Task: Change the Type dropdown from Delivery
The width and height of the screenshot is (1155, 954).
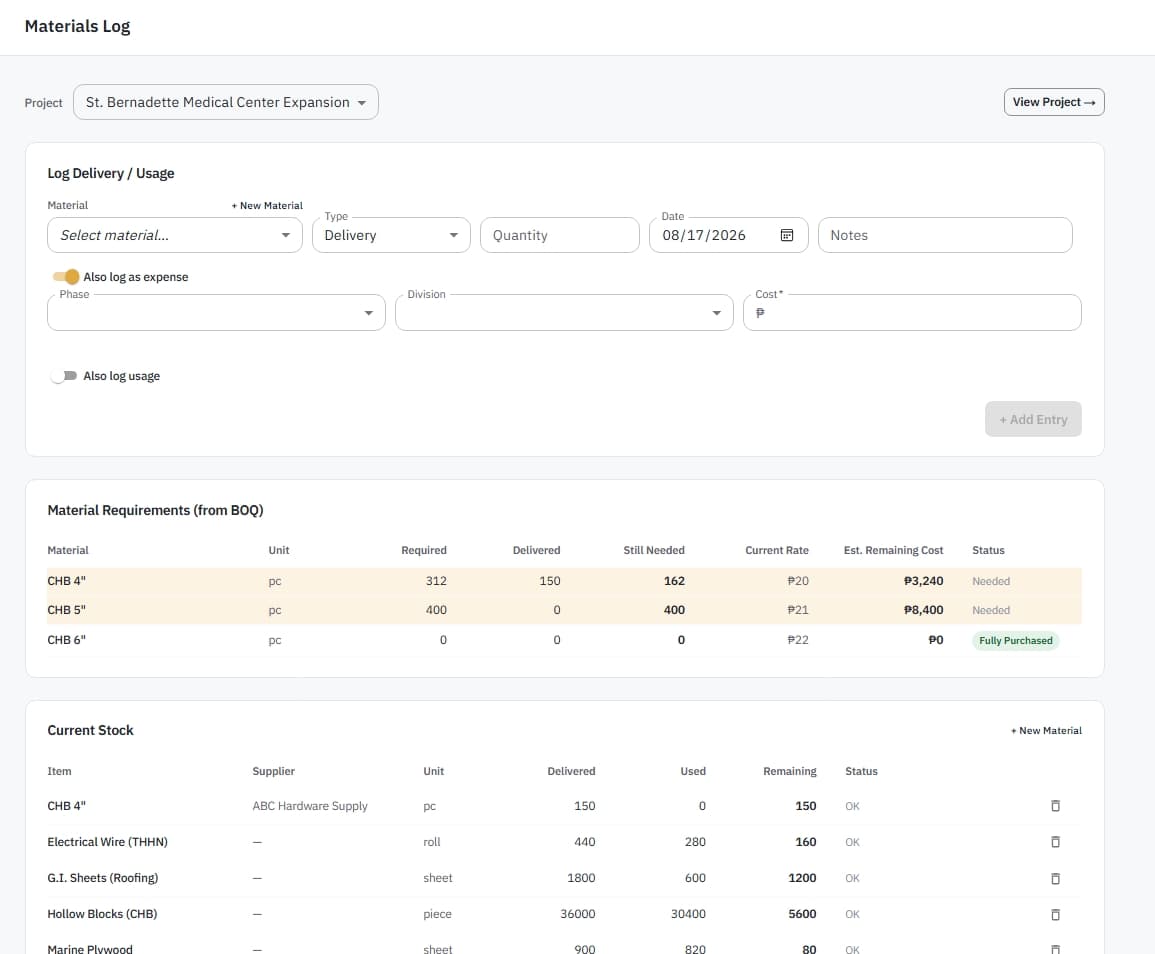Action: pos(391,235)
